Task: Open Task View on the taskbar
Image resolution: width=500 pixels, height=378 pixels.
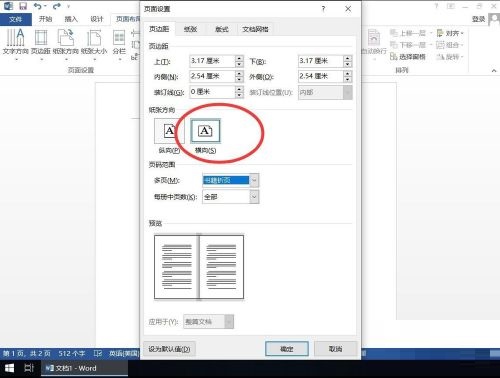Action: point(29,368)
